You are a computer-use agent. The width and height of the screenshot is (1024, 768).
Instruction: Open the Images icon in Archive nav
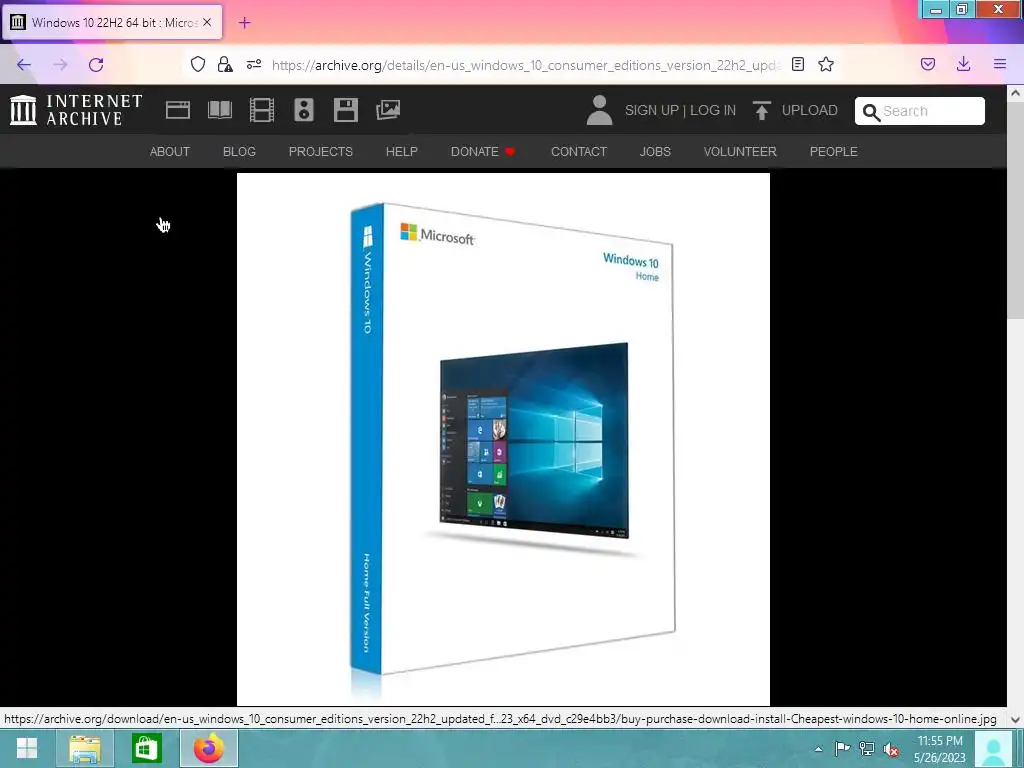pos(388,110)
